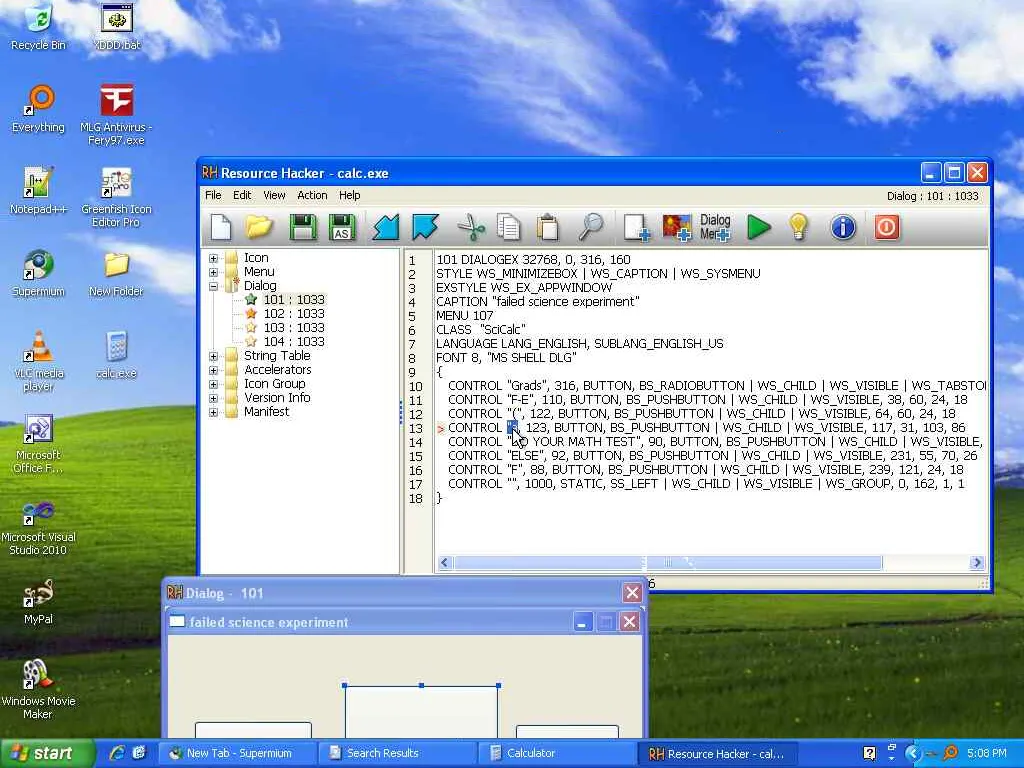Click the editor's horizontal scrollbar thumb
Screen dimensions: 1024x768
(667, 563)
